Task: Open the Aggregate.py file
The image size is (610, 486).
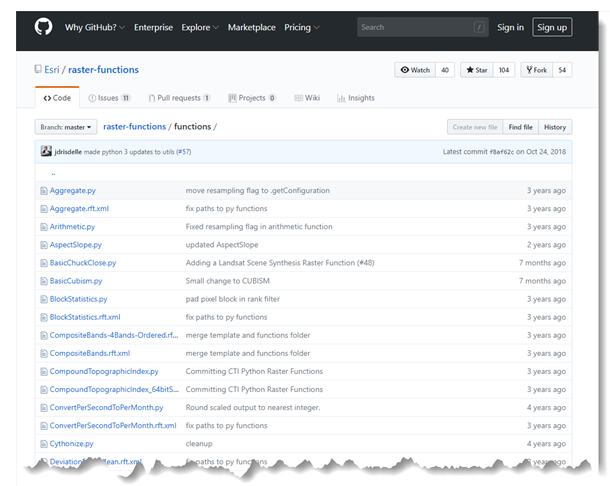Action: [73, 191]
